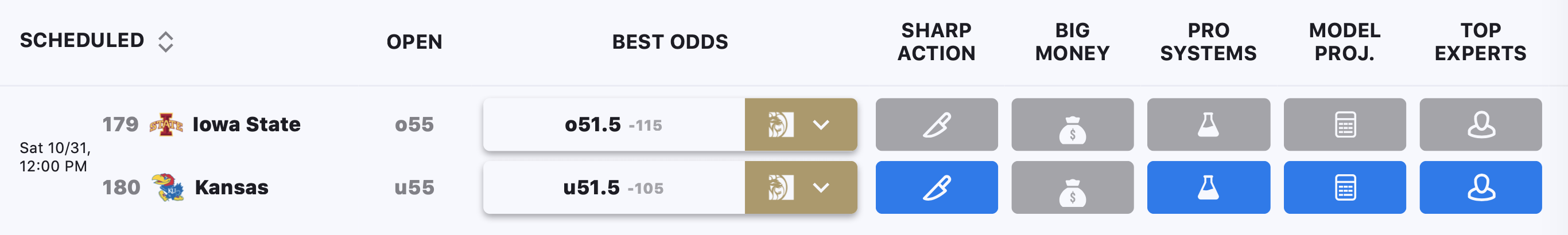This screenshot has height=235, width=1568.
Task: Select the u51.5 -105 best odds
Action: [614, 187]
